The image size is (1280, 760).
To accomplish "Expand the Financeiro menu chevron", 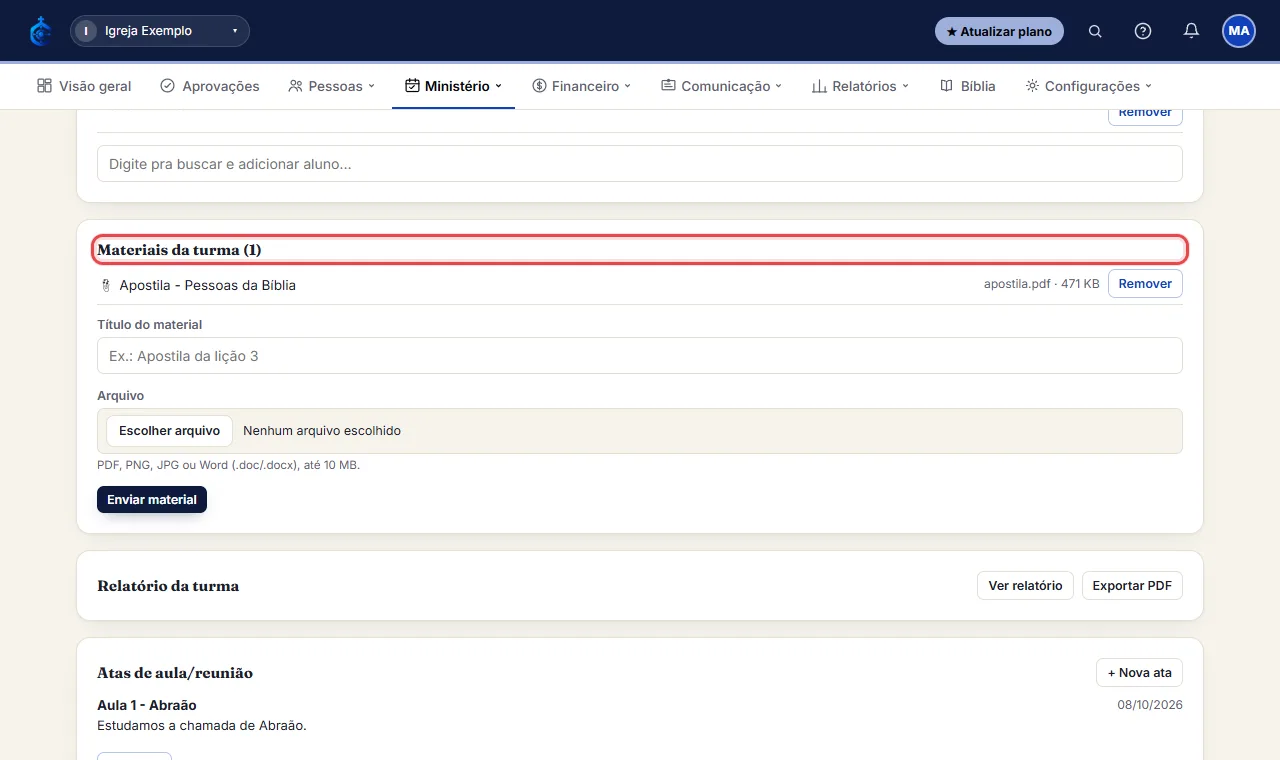I will pyautogui.click(x=628, y=86).
